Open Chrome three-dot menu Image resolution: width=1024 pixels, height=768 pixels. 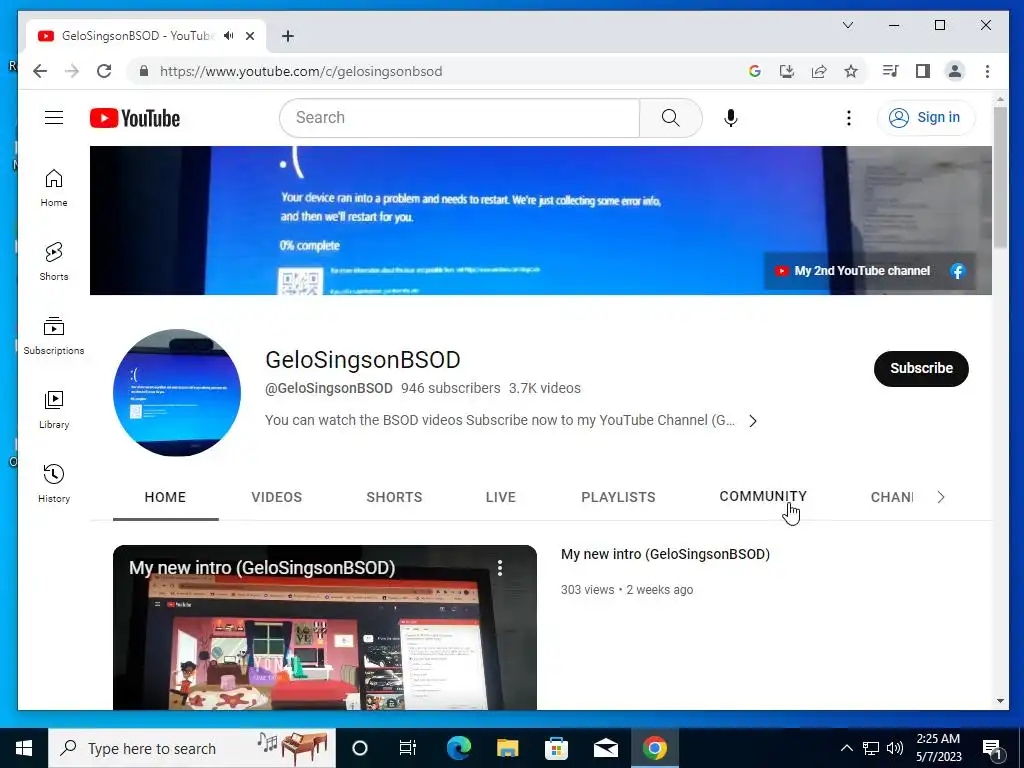[x=987, y=71]
